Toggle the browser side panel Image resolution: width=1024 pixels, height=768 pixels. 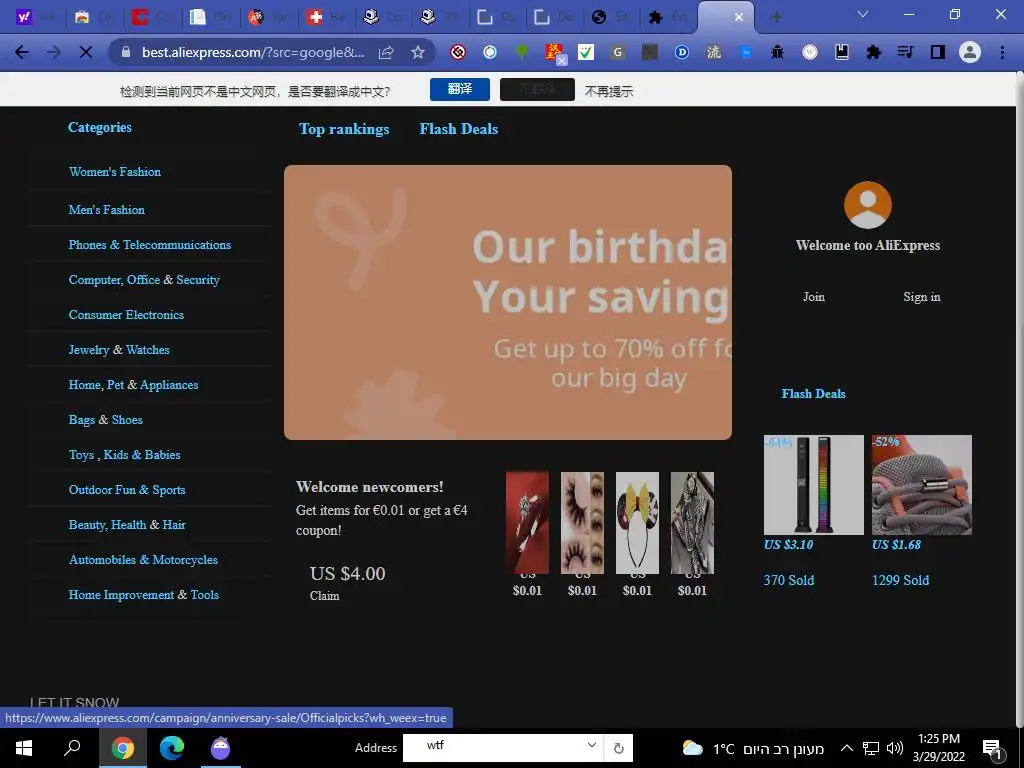point(938,52)
